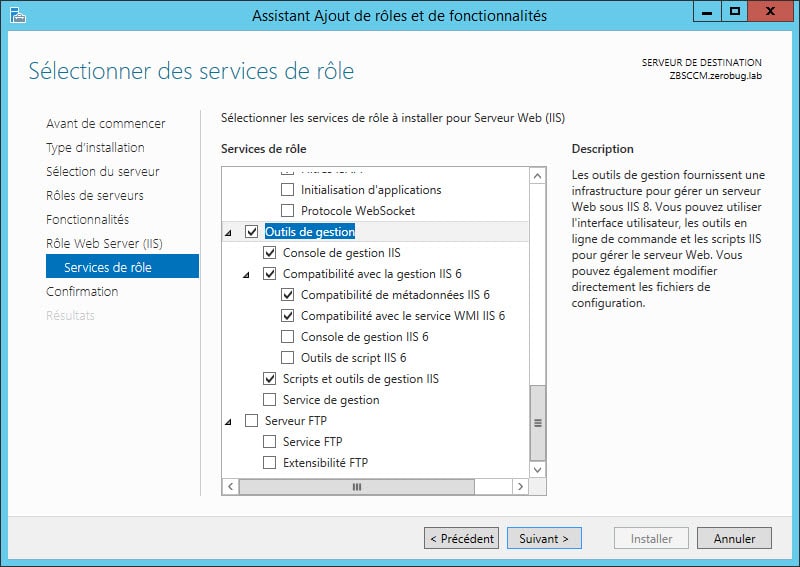Click the horizontal scroll left arrow
800x567 pixels.
(231, 487)
